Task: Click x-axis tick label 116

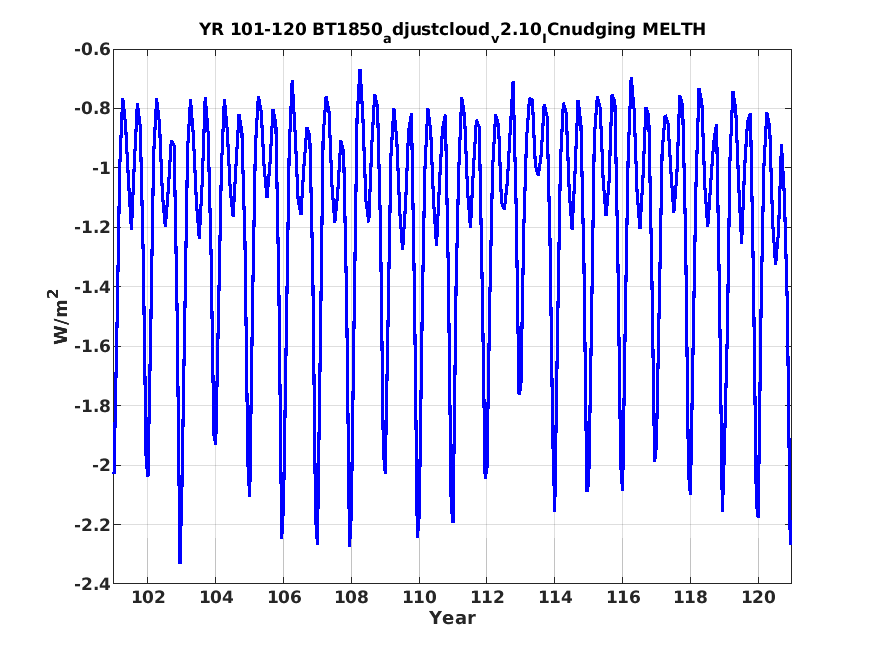Action: click(x=623, y=597)
